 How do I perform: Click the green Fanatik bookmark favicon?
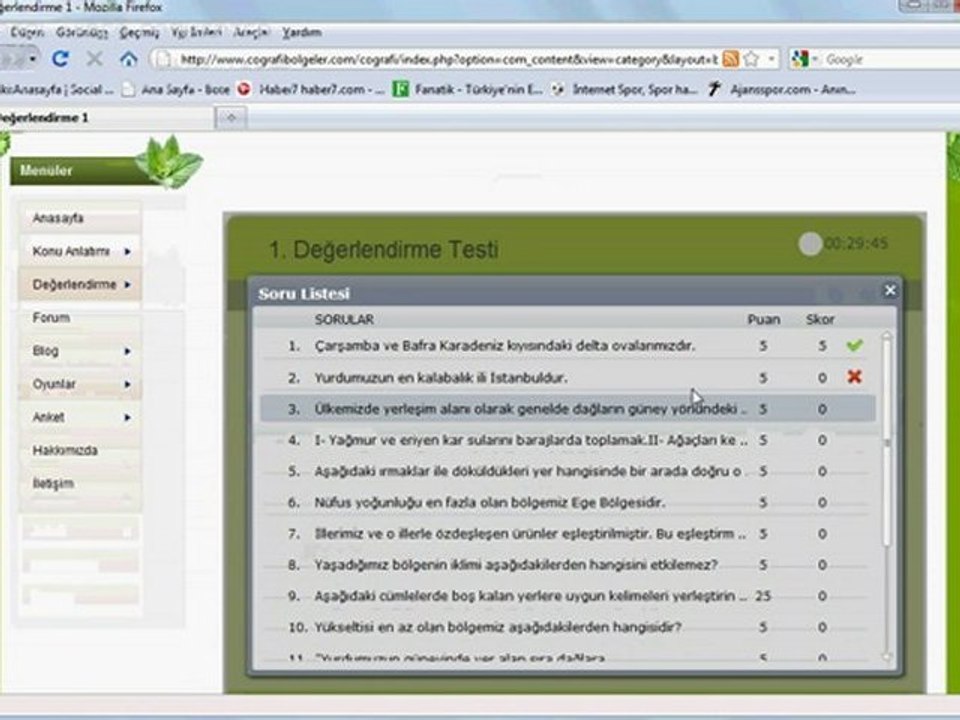400,89
